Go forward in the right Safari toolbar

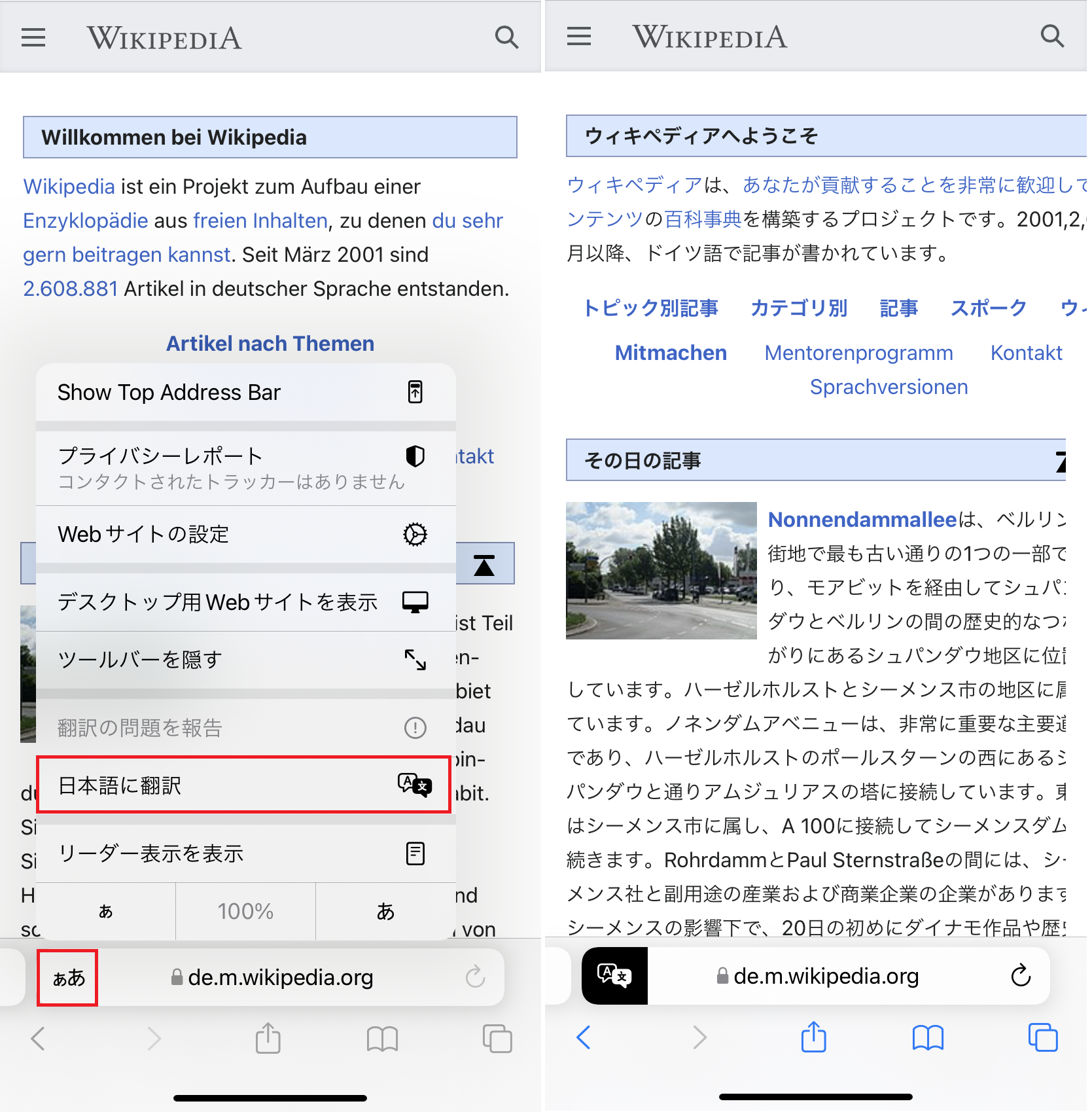pos(699,1037)
